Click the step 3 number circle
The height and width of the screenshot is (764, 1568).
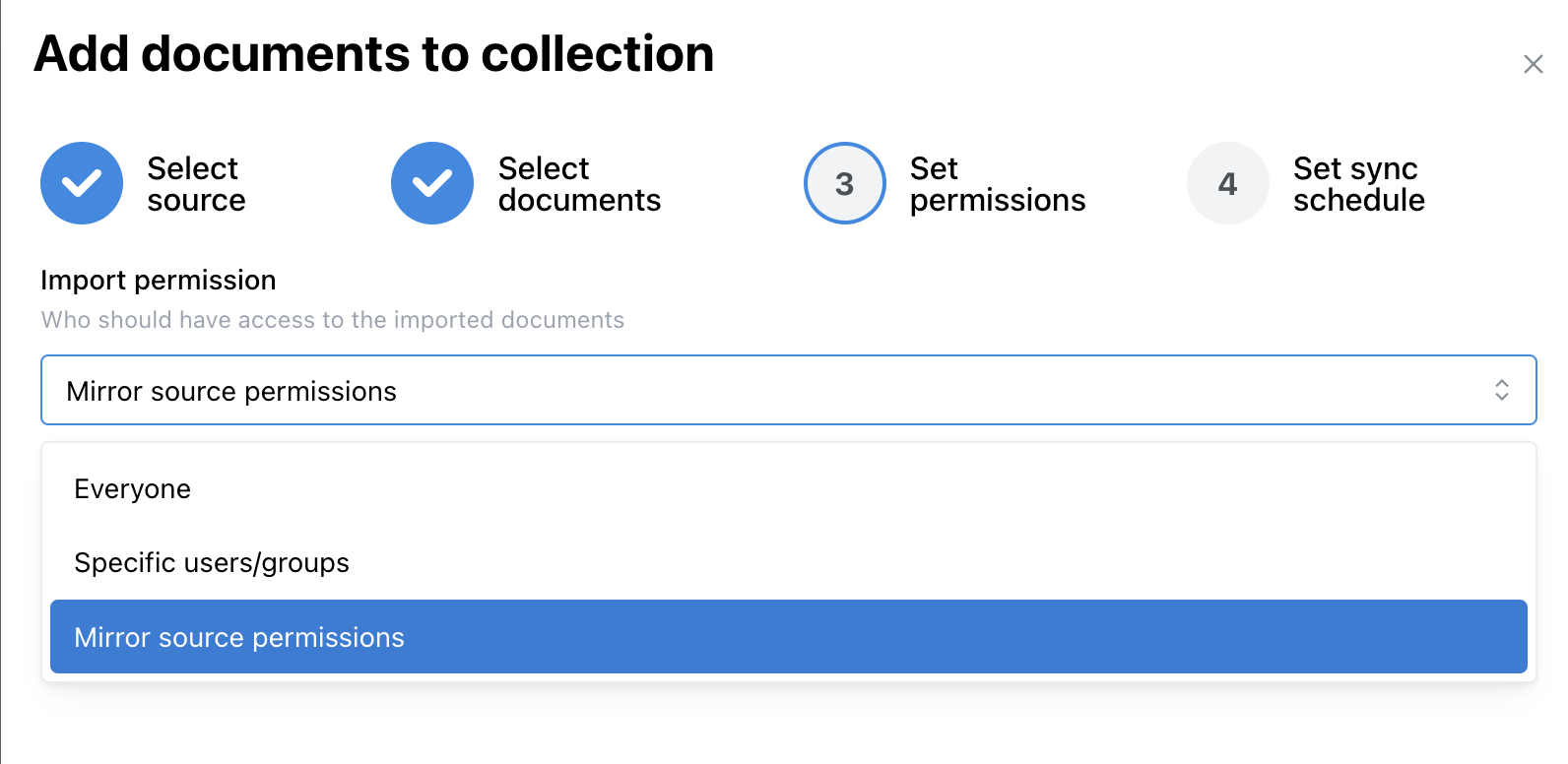click(844, 183)
